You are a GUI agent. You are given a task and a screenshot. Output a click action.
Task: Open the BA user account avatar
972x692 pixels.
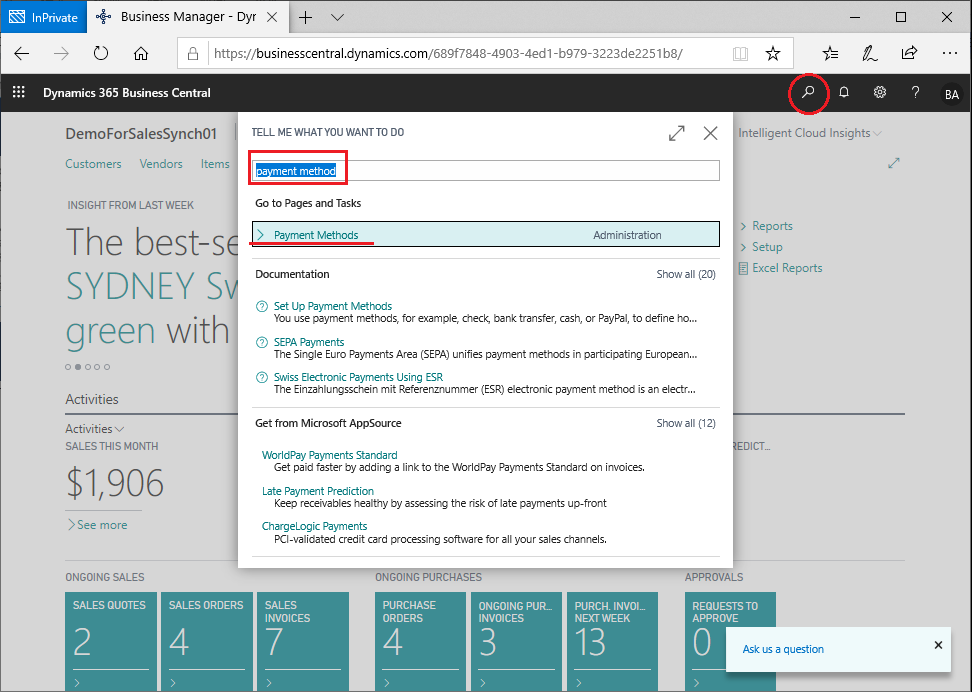coord(952,94)
